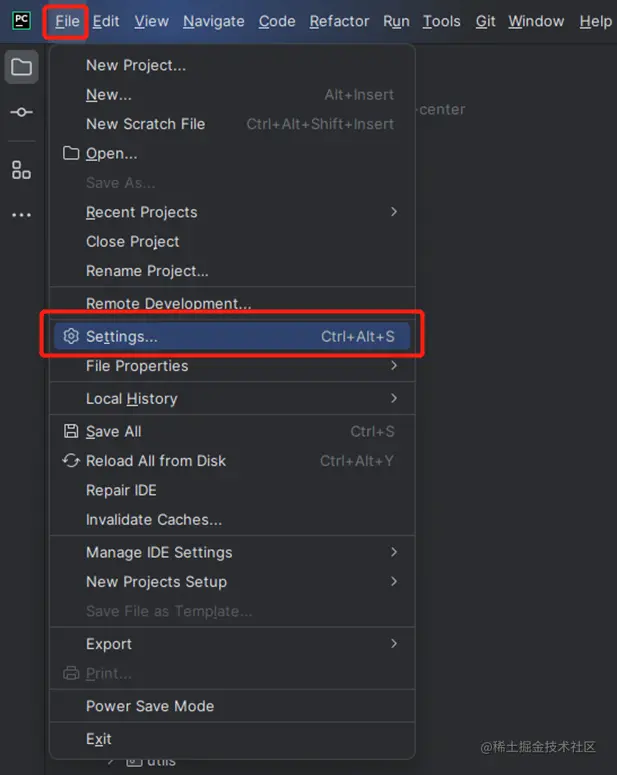
Task: Click the Save All disk icon
Action: point(71,431)
